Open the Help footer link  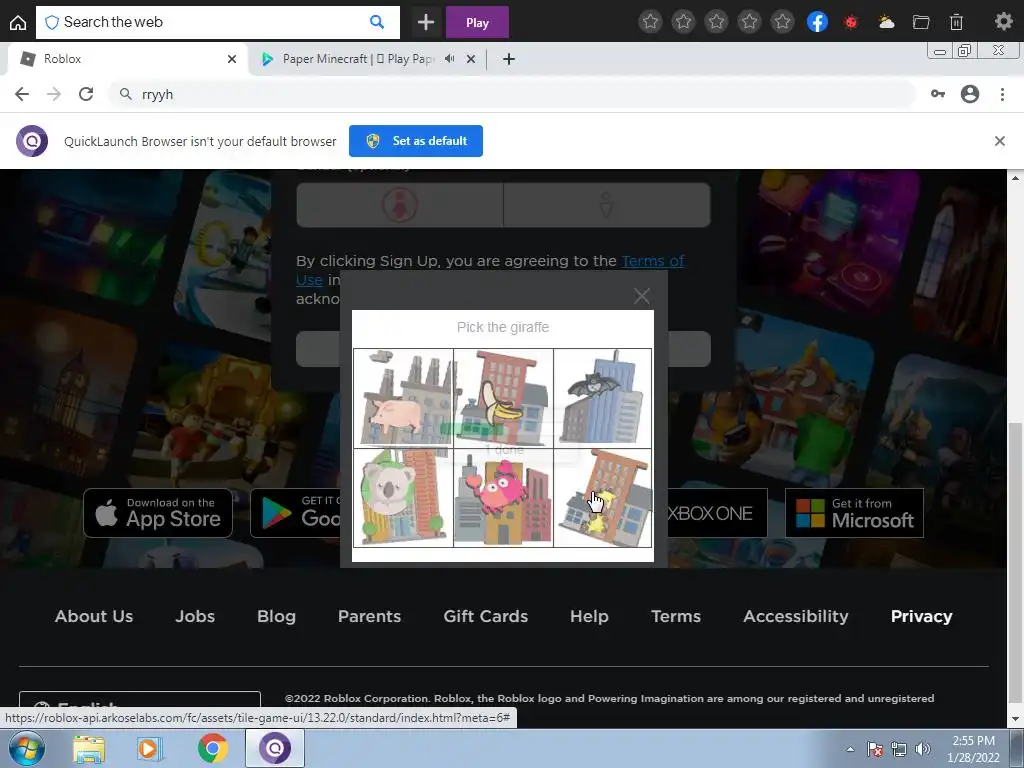[589, 616]
